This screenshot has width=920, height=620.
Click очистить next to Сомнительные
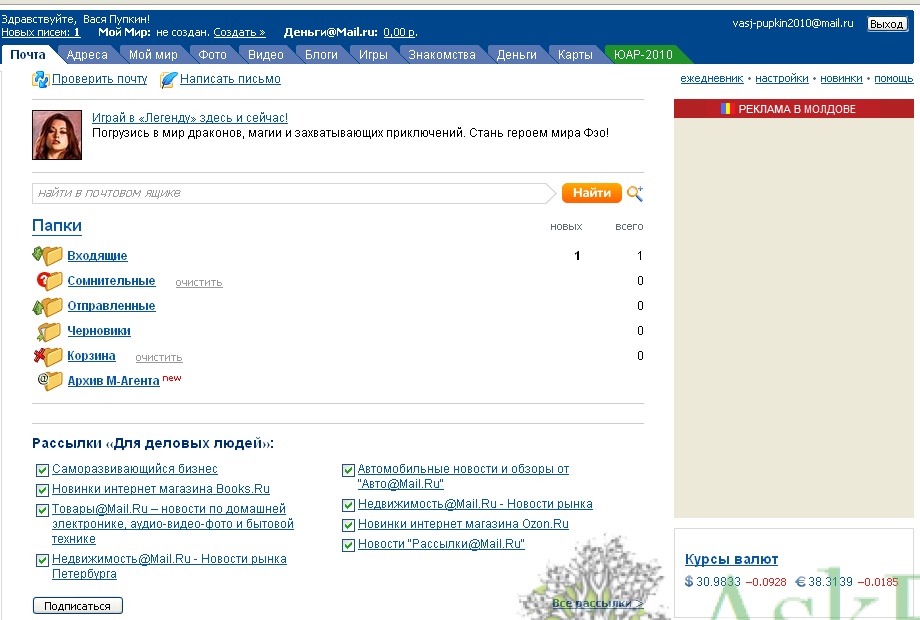point(199,282)
